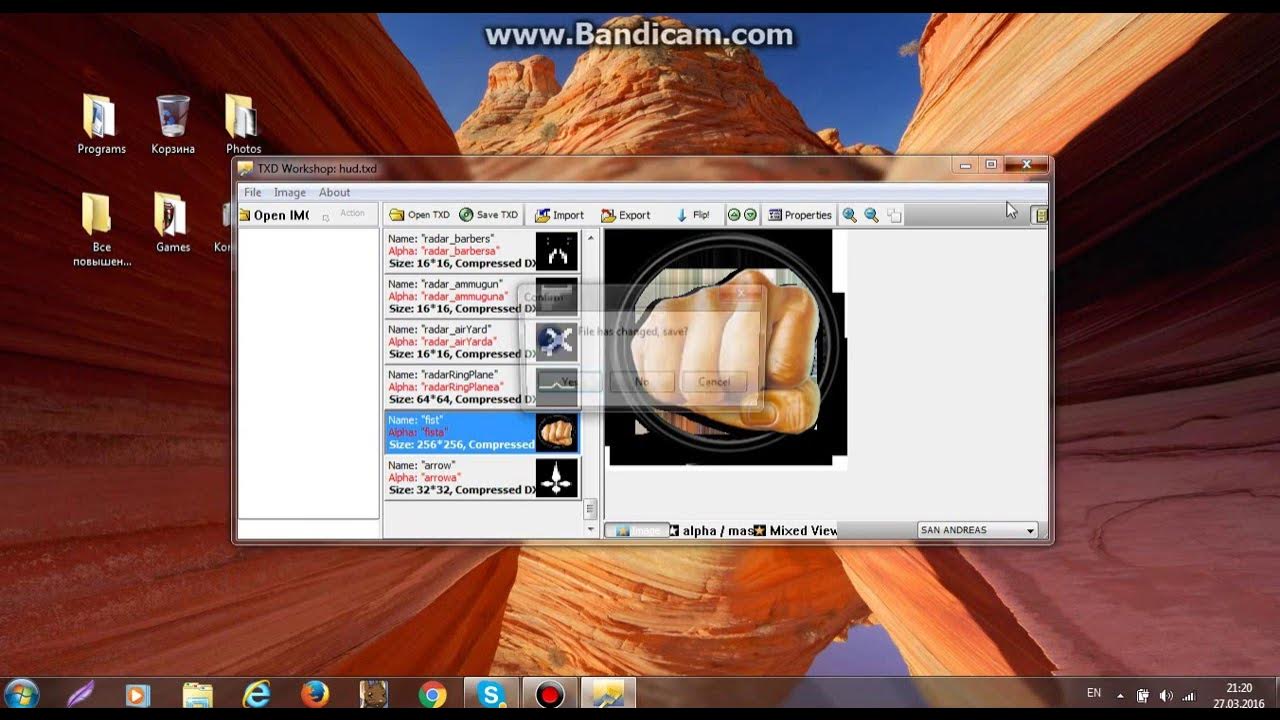
Task: Click the radar_airYard plane thumbnail
Action: 557,342
